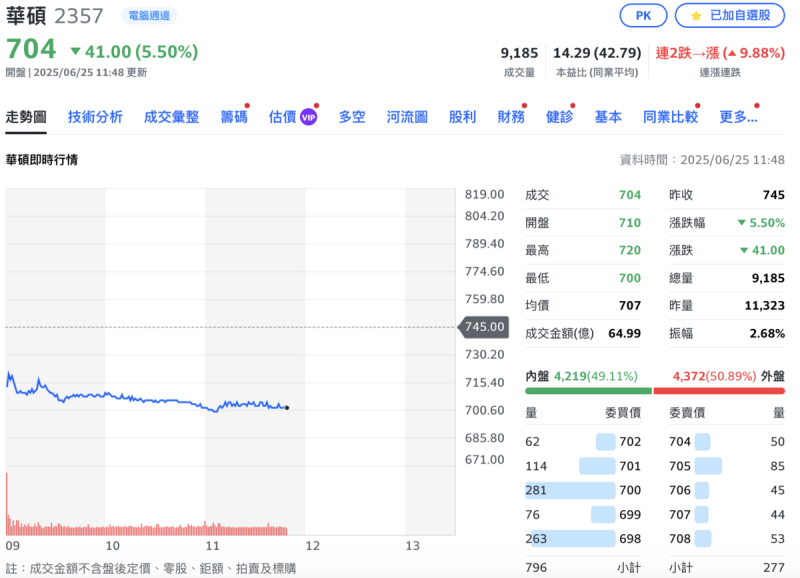Toggle the 已加自選股 watchlist button
This screenshot has height=578, width=800.
click(x=730, y=16)
